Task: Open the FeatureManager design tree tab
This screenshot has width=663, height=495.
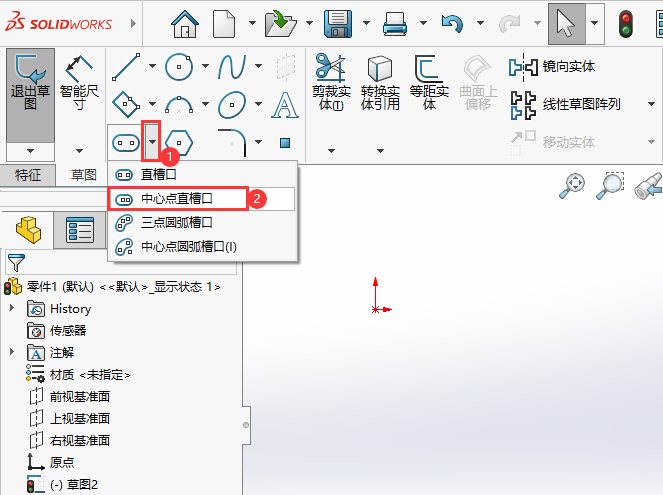Action: [28, 230]
